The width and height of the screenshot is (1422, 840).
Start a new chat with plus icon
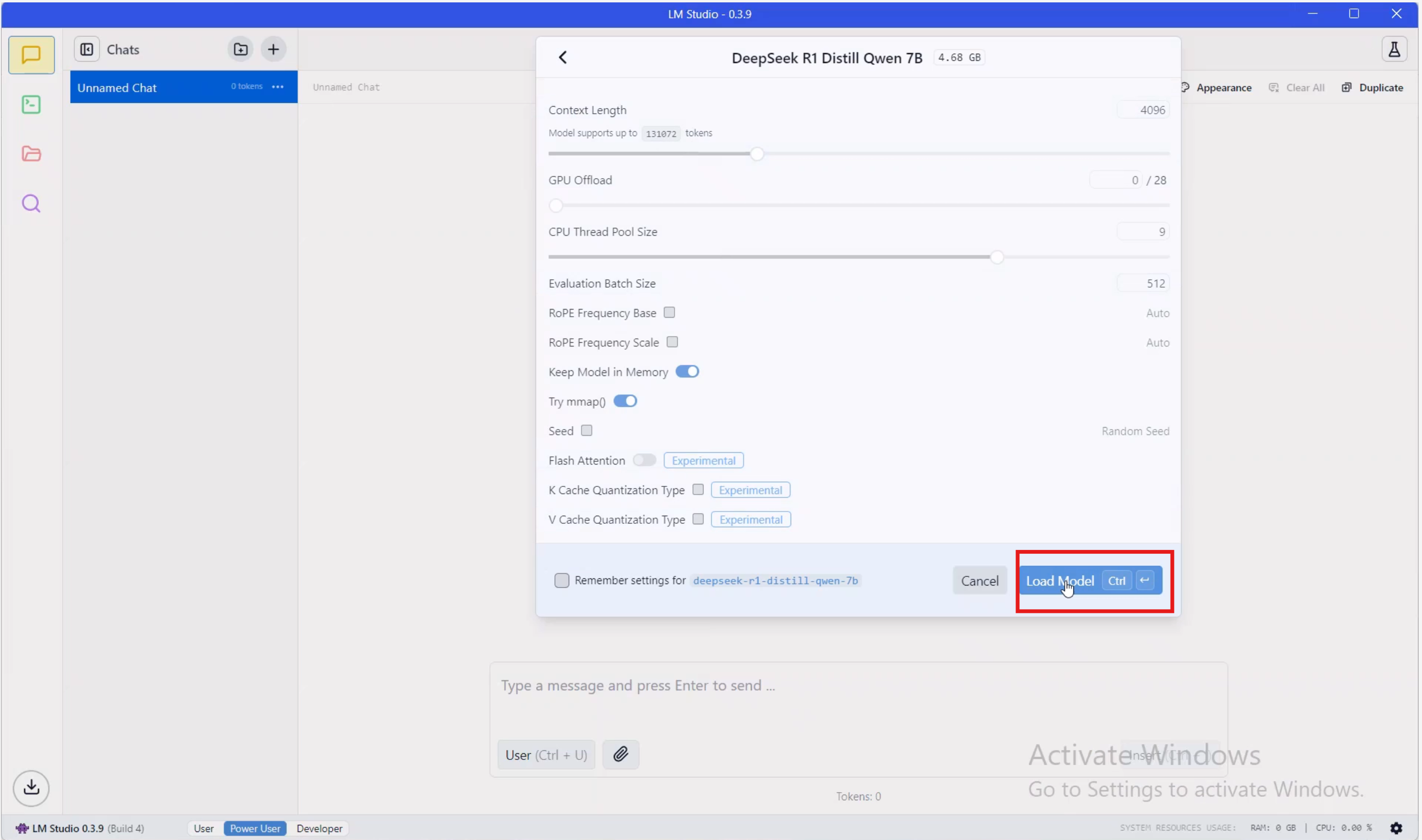click(x=274, y=49)
